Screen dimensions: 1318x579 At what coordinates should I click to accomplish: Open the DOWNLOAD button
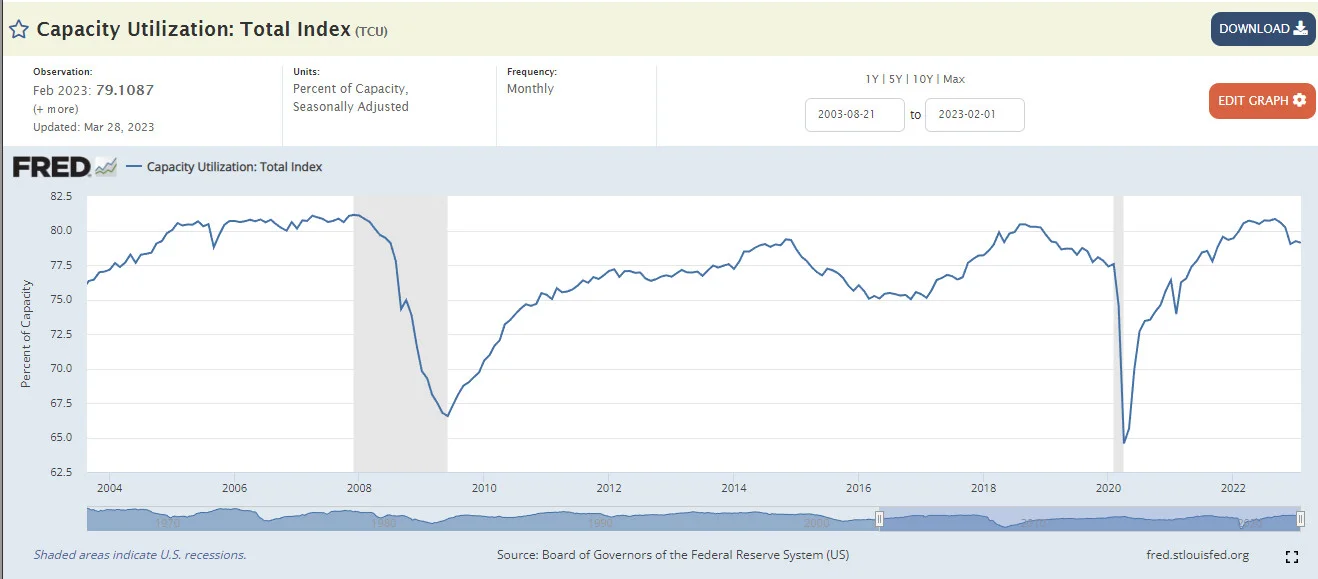point(1263,29)
